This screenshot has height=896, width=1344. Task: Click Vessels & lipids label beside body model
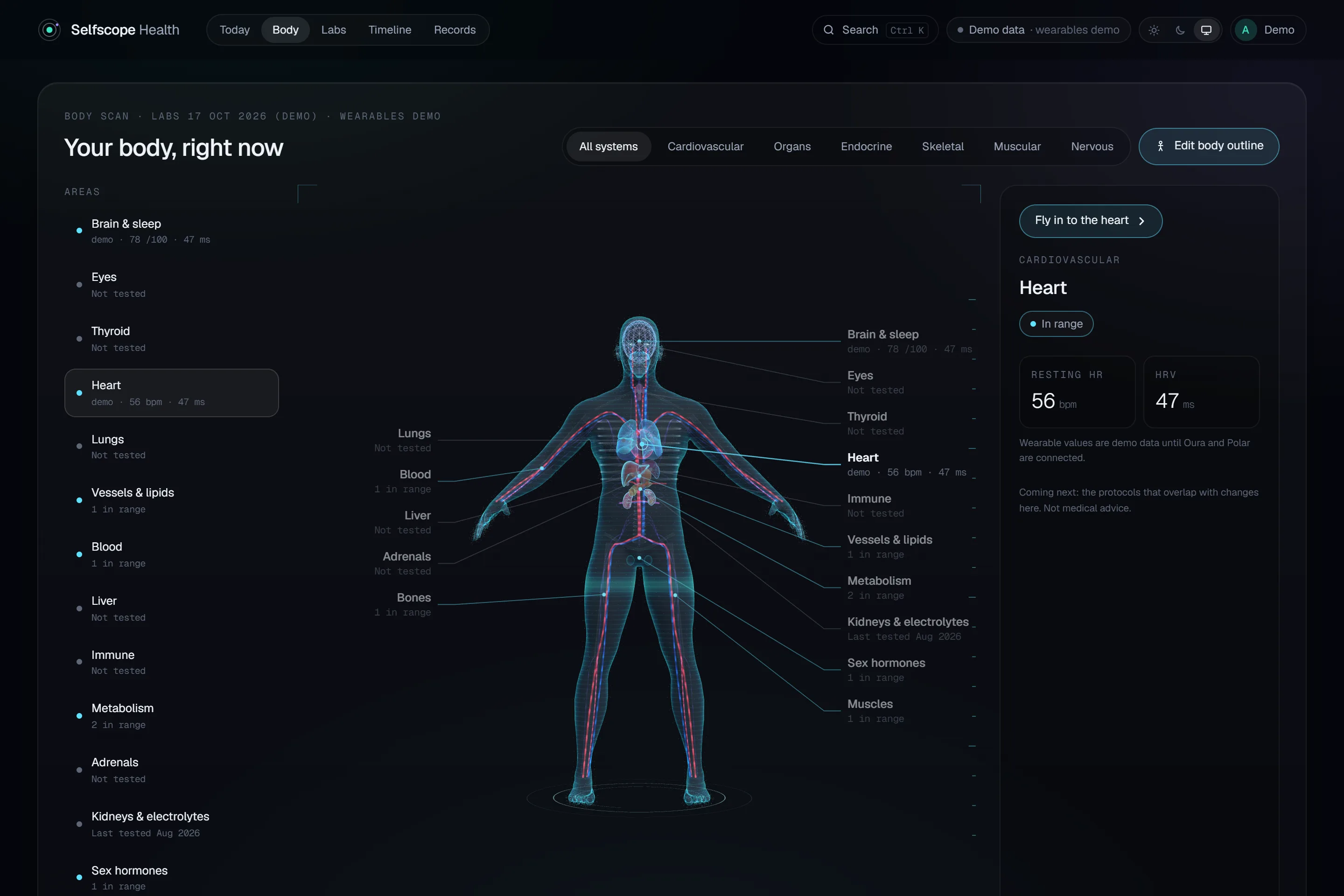[x=890, y=547]
